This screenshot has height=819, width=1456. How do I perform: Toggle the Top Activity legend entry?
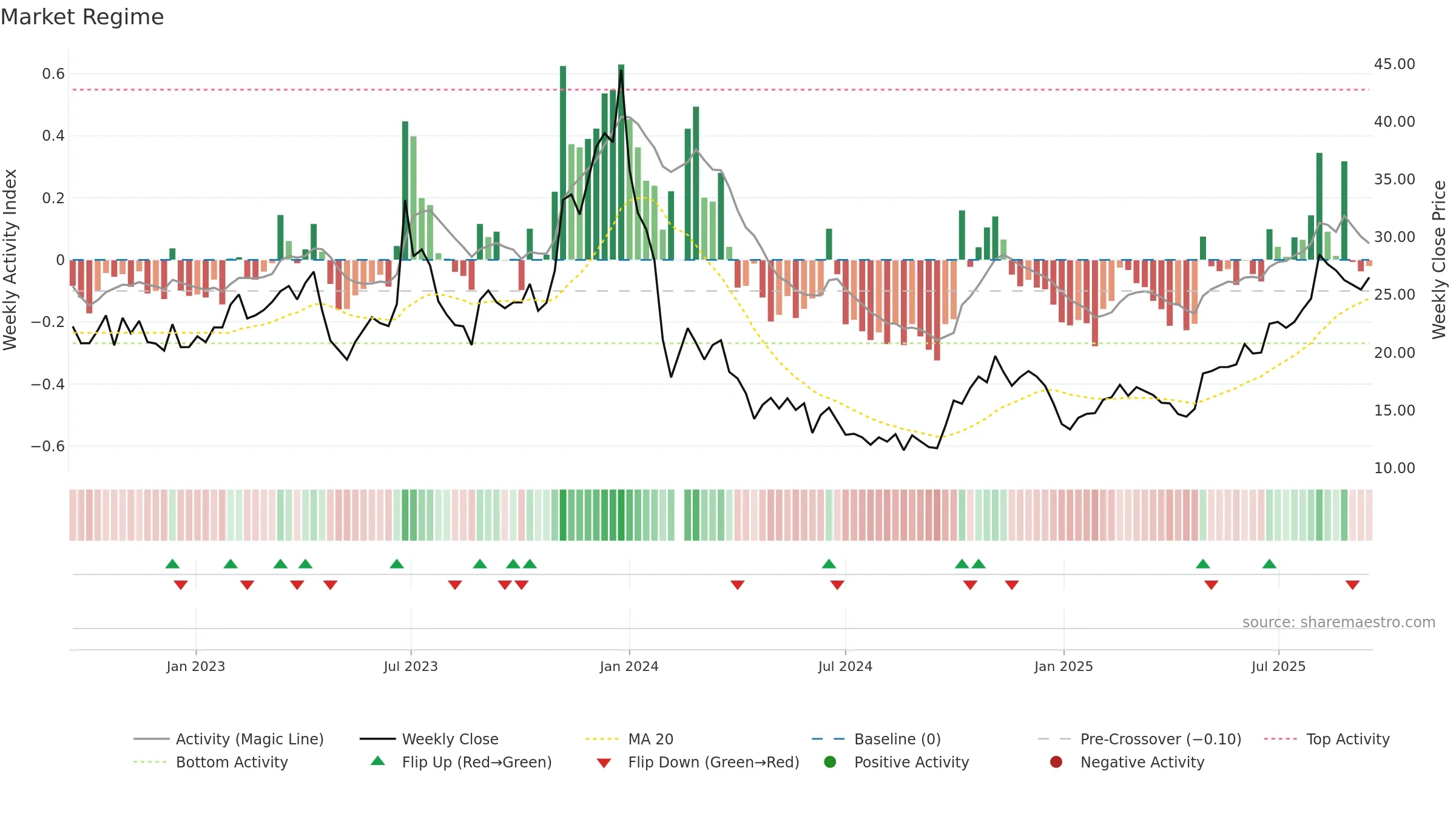[x=1327, y=739]
